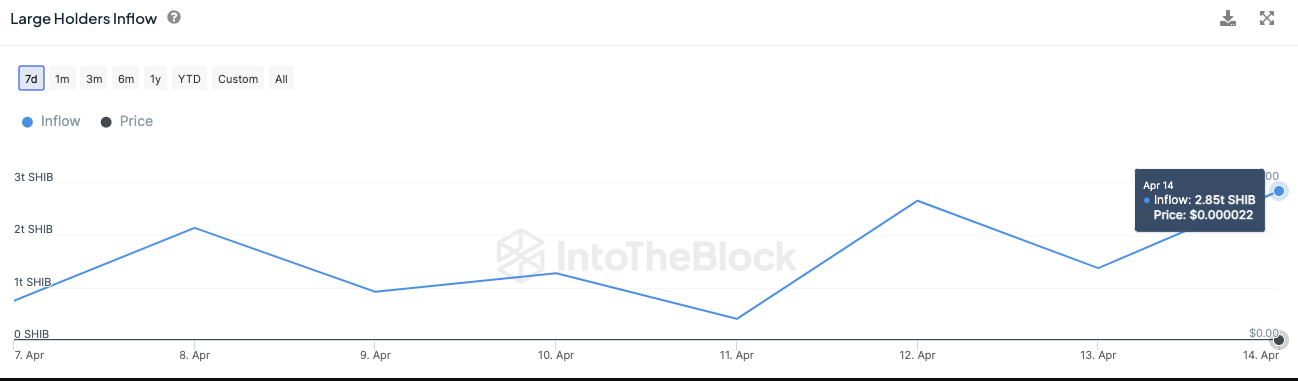Click the Large Holders Inflow title
This screenshot has width=1298, height=381.
pyautogui.click(x=83, y=18)
